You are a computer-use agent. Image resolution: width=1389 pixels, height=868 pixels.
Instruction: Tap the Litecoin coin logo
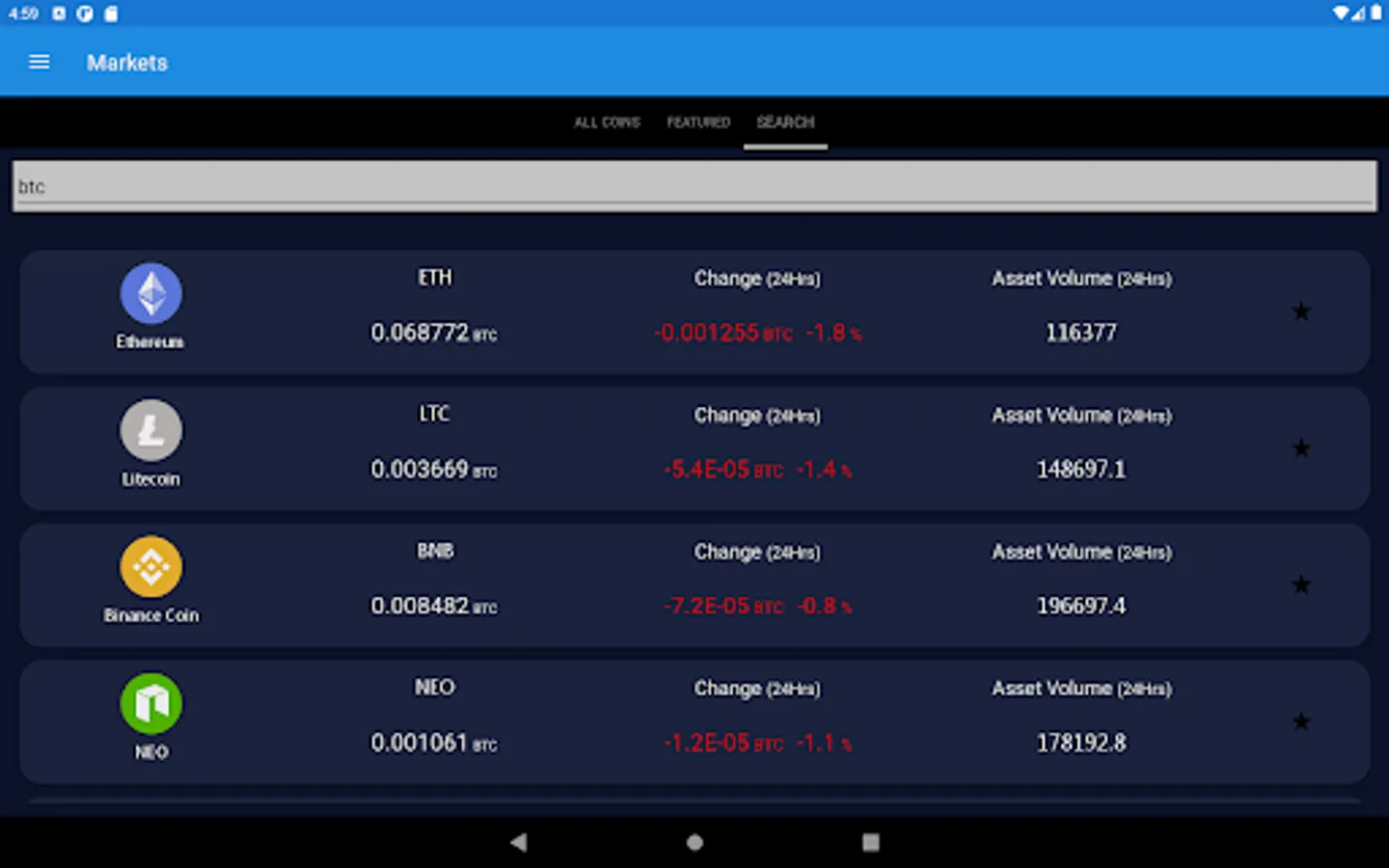(x=151, y=430)
